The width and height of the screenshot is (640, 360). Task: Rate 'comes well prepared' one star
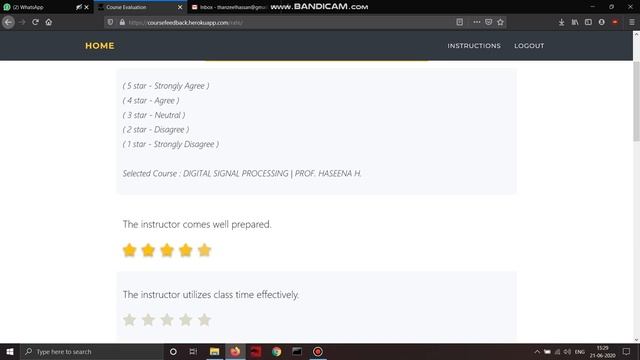[x=129, y=250]
